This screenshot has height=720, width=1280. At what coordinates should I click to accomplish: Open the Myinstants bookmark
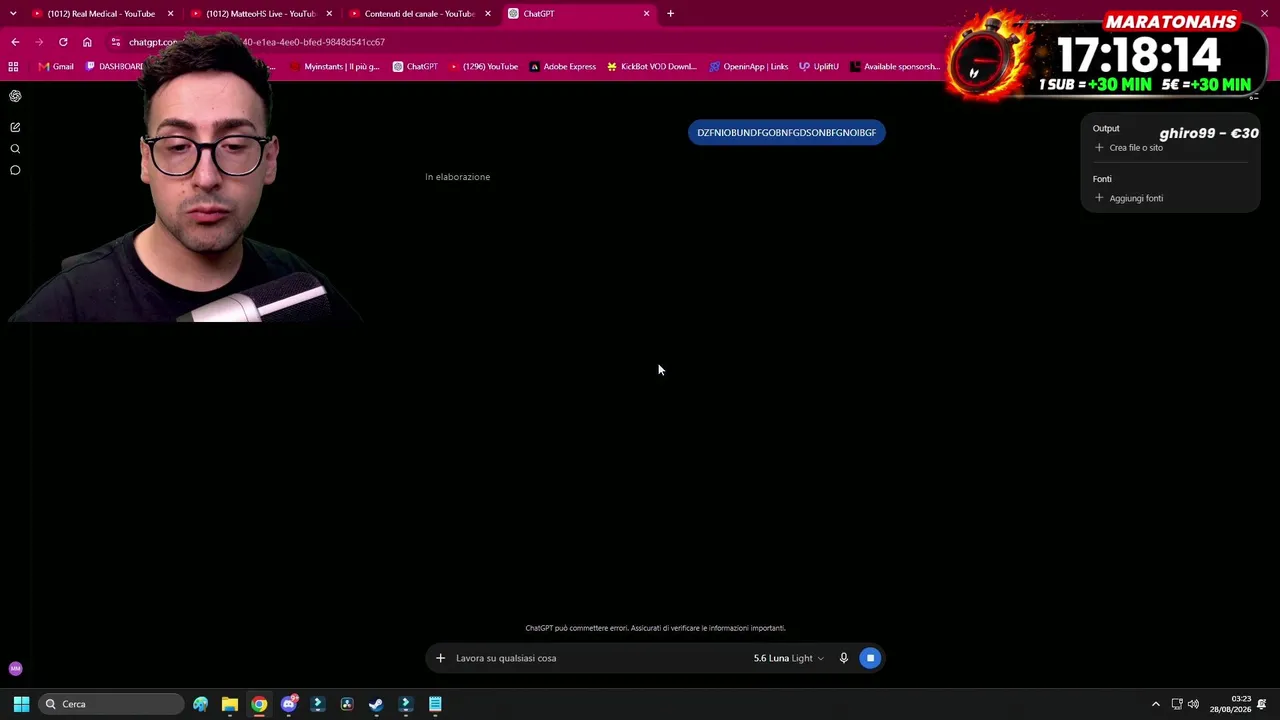click(x=335, y=67)
